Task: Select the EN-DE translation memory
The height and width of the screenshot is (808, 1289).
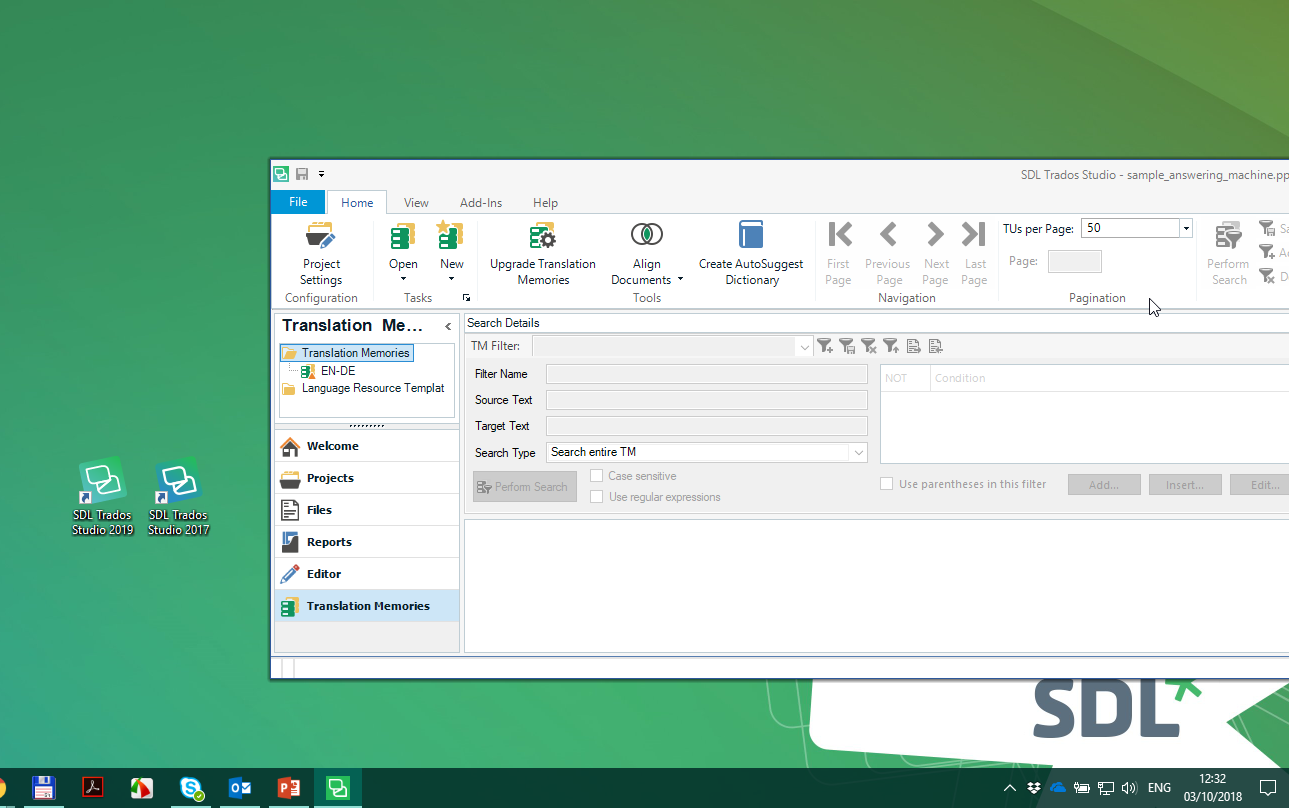Action: [337, 371]
